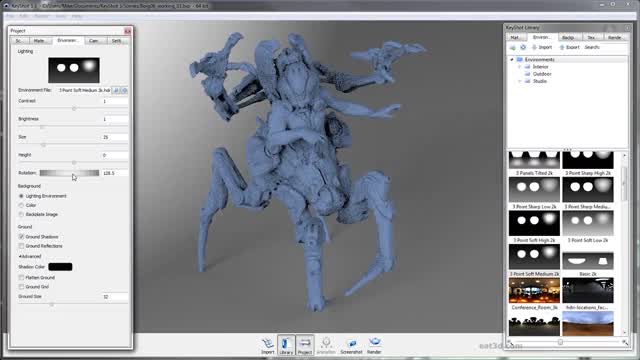Collapse the Environments tree node
This screenshot has width=640, height=360.
coord(512,60)
